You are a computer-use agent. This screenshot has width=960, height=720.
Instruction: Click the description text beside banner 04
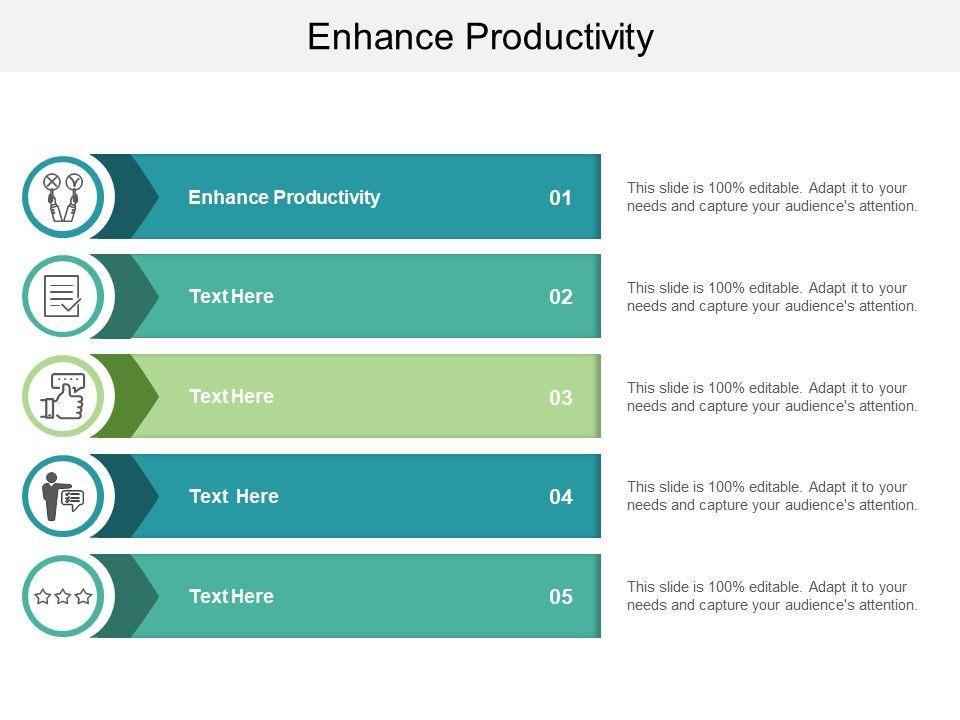coord(772,496)
